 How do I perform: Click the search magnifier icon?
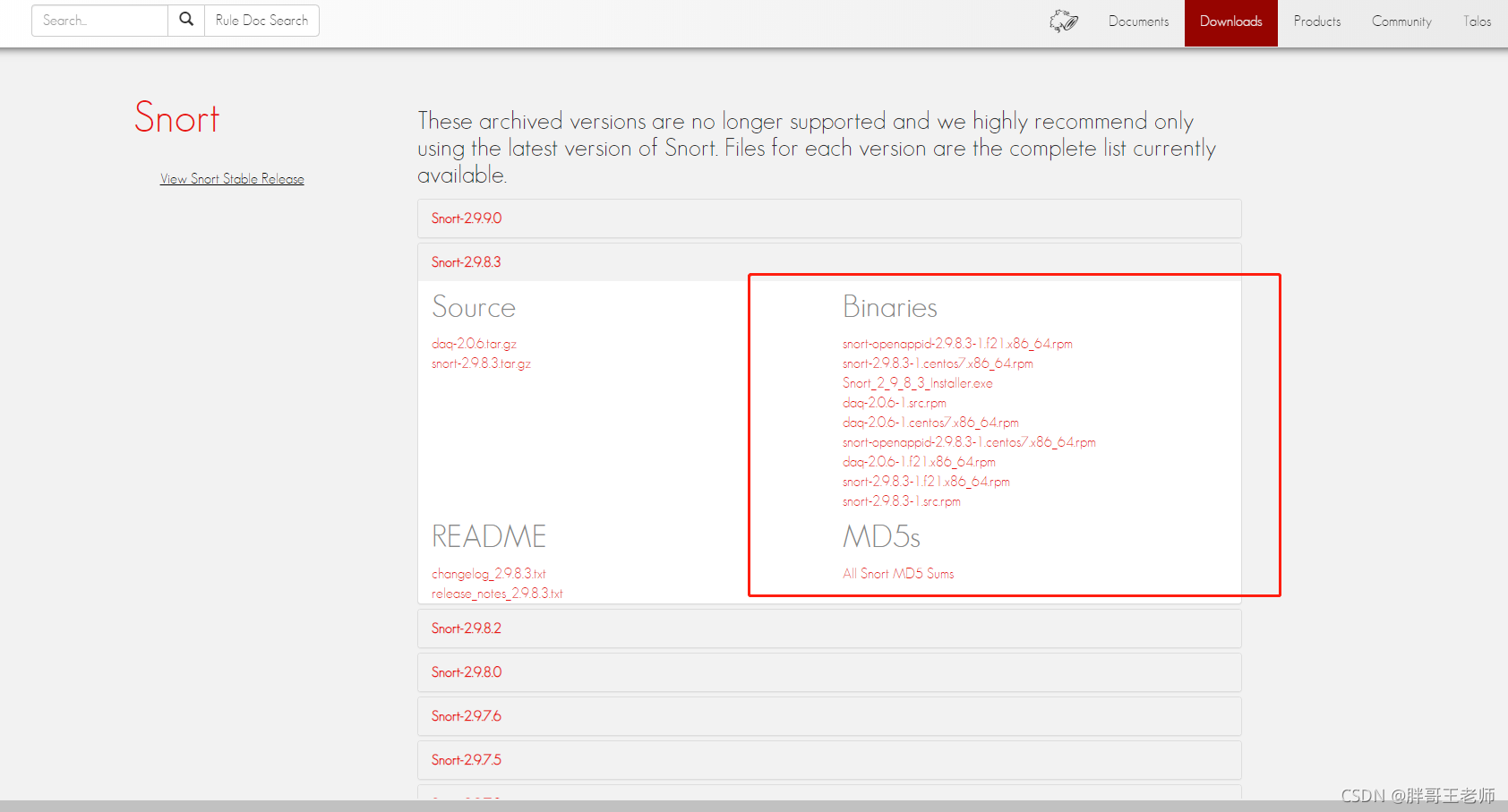tap(186, 20)
